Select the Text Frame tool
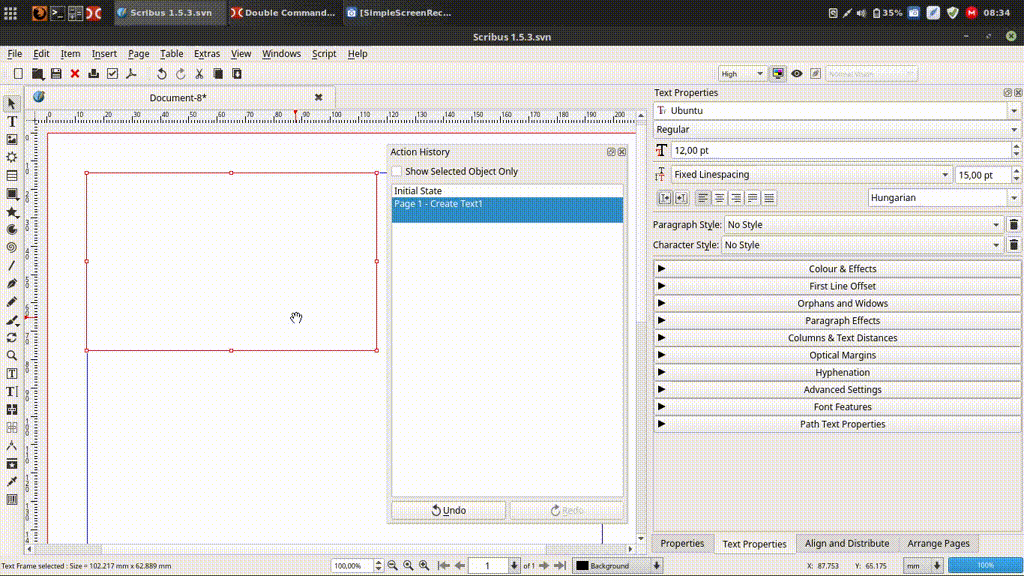Viewport: 1024px width, 576px height. coord(12,121)
